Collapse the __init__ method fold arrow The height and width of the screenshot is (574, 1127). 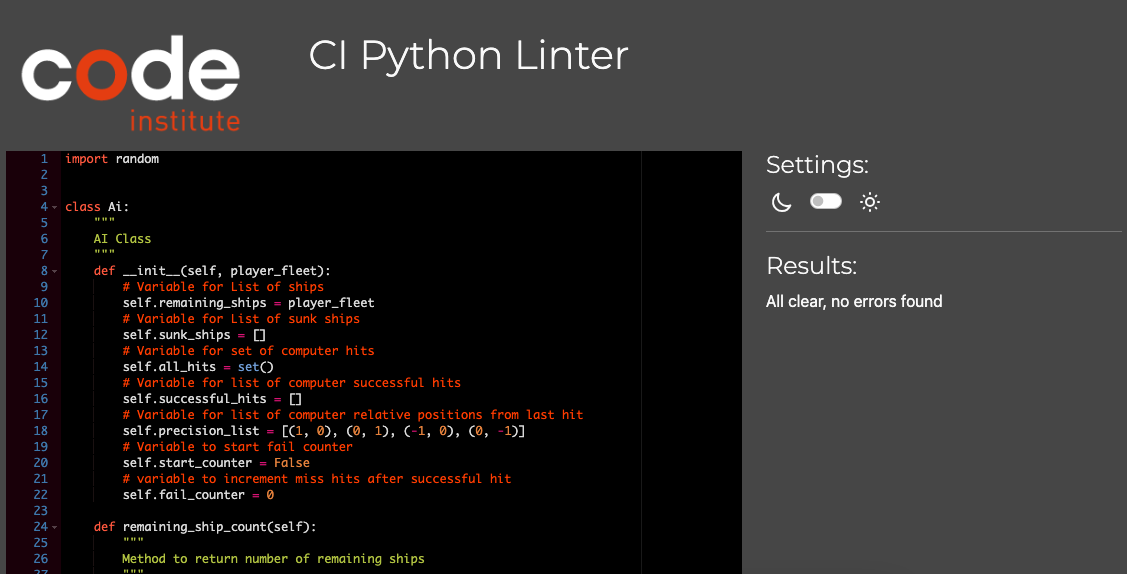[x=55, y=272]
